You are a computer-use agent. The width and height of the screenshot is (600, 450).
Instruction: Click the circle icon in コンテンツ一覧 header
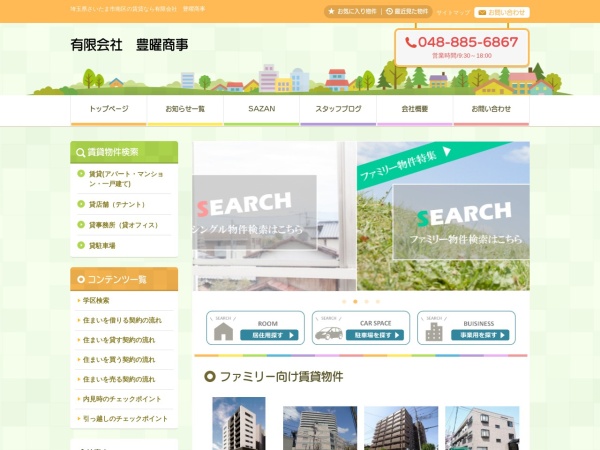tap(81, 279)
